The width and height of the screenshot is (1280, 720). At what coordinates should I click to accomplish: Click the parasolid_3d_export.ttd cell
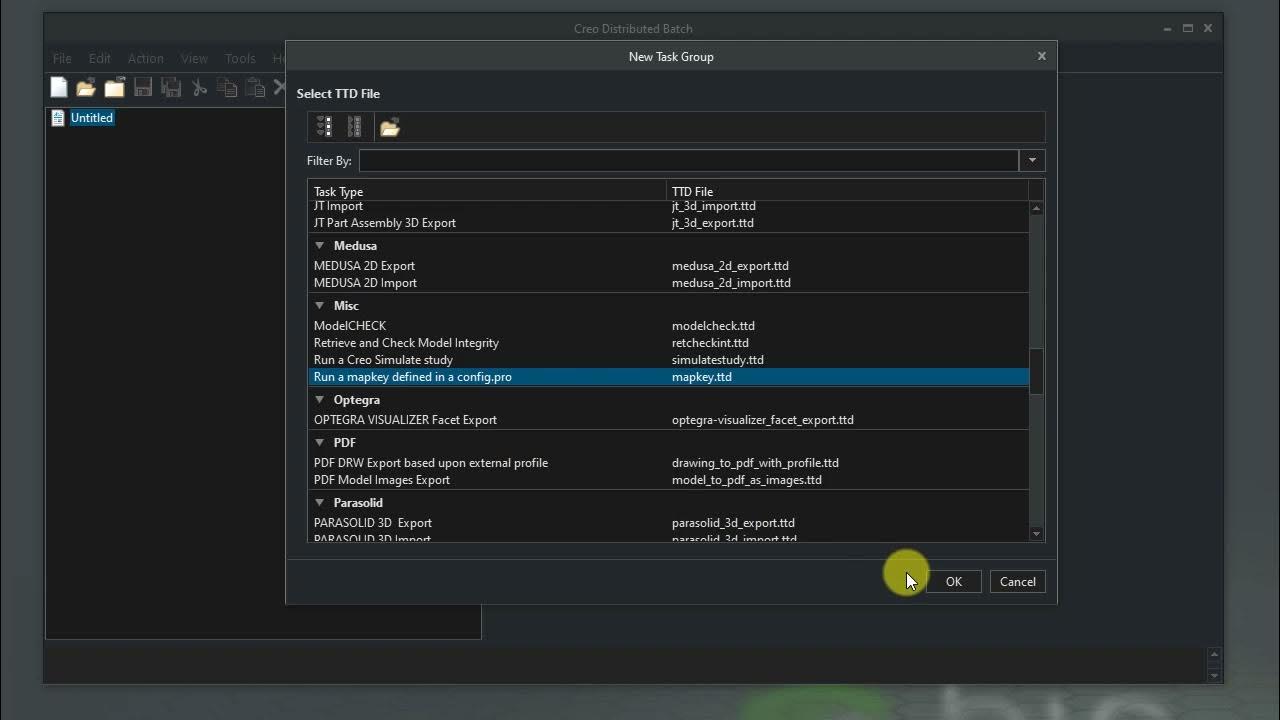[733, 523]
